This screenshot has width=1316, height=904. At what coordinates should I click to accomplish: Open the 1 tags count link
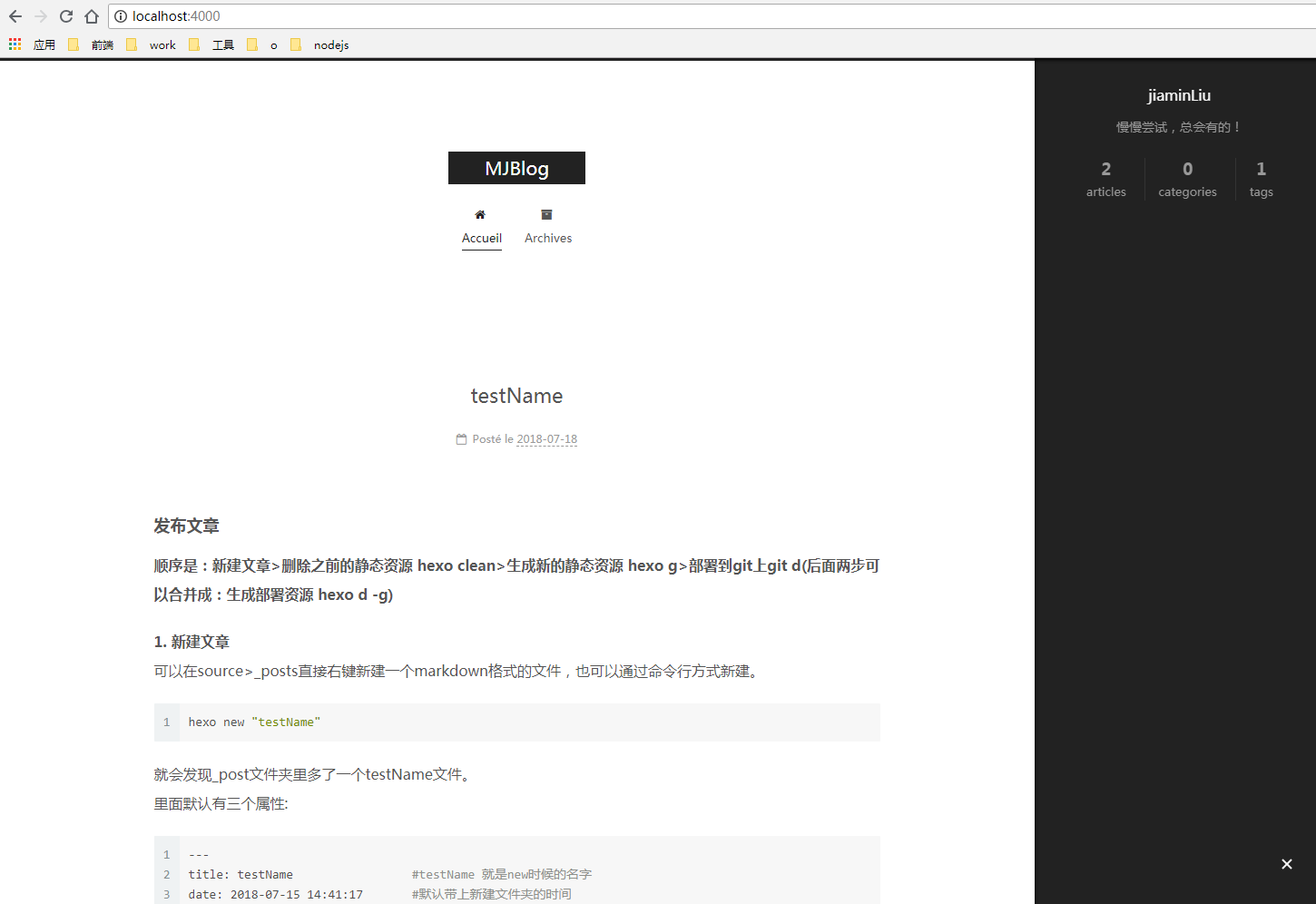point(1261,179)
